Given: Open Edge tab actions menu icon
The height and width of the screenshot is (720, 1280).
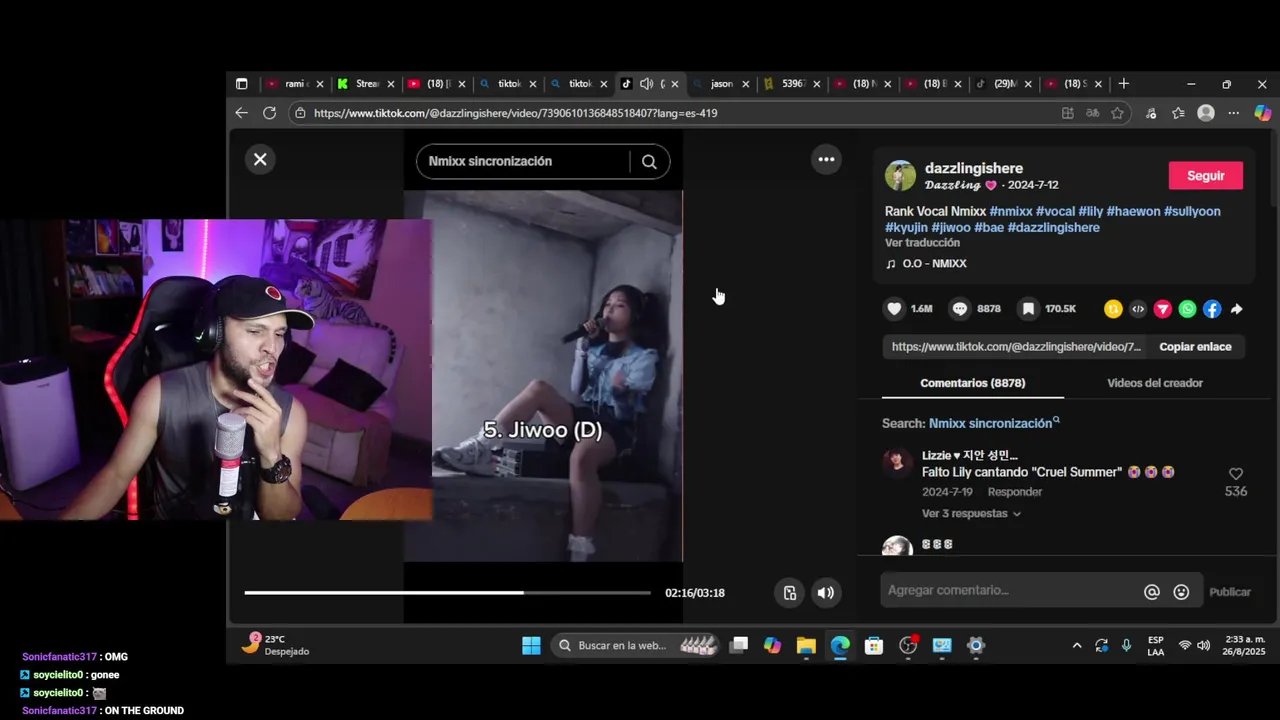Looking at the screenshot, I should (x=241, y=84).
